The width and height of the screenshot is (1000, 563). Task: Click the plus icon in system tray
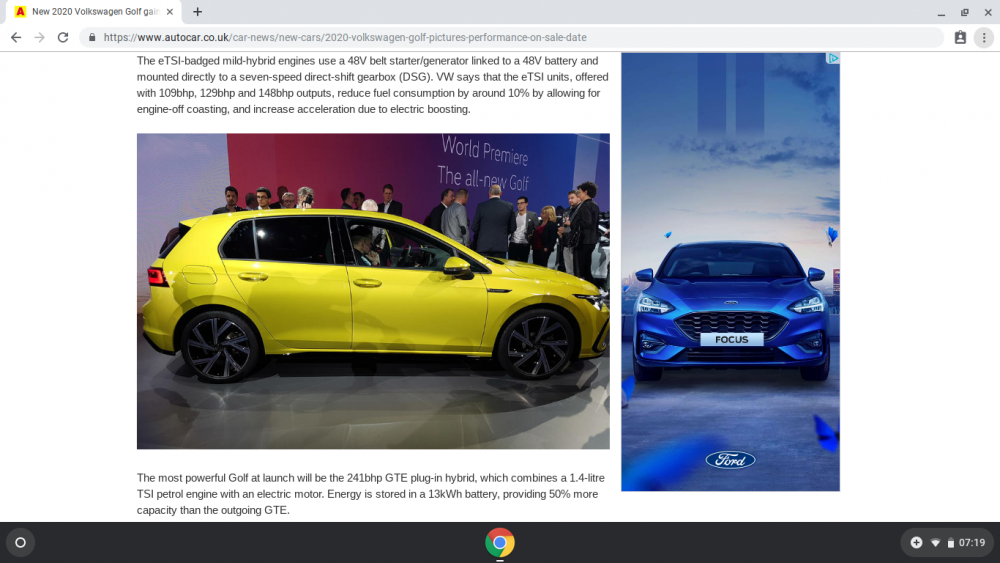916,543
